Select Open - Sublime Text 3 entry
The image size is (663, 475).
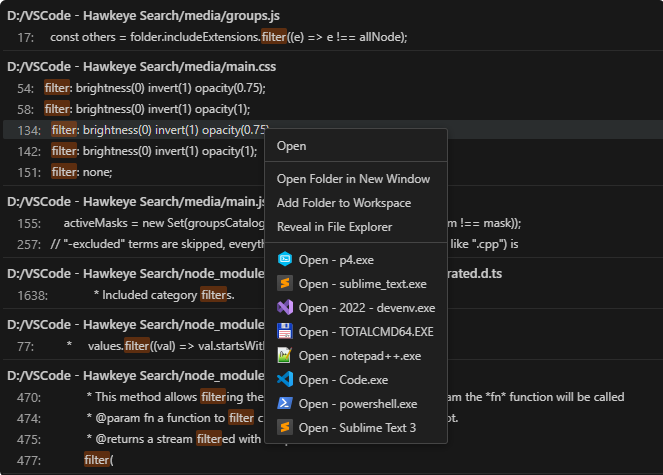click(x=356, y=428)
